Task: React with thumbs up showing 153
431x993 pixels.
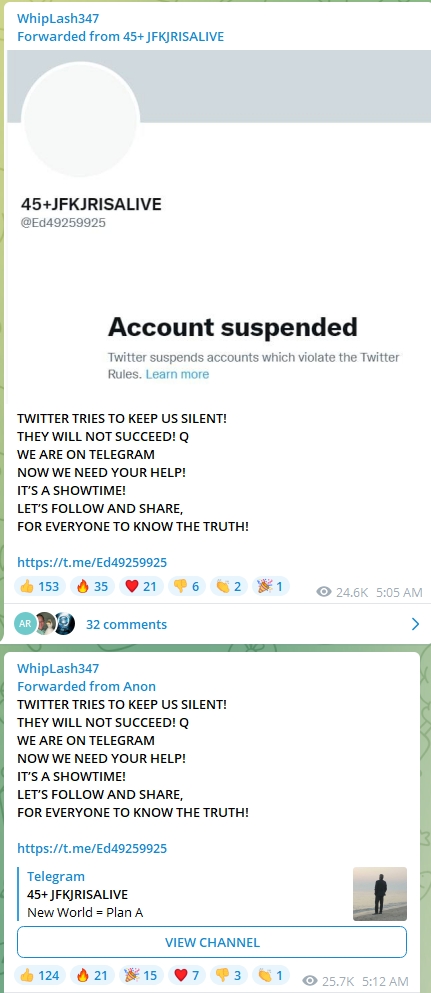Action: pyautogui.click(x=39, y=586)
